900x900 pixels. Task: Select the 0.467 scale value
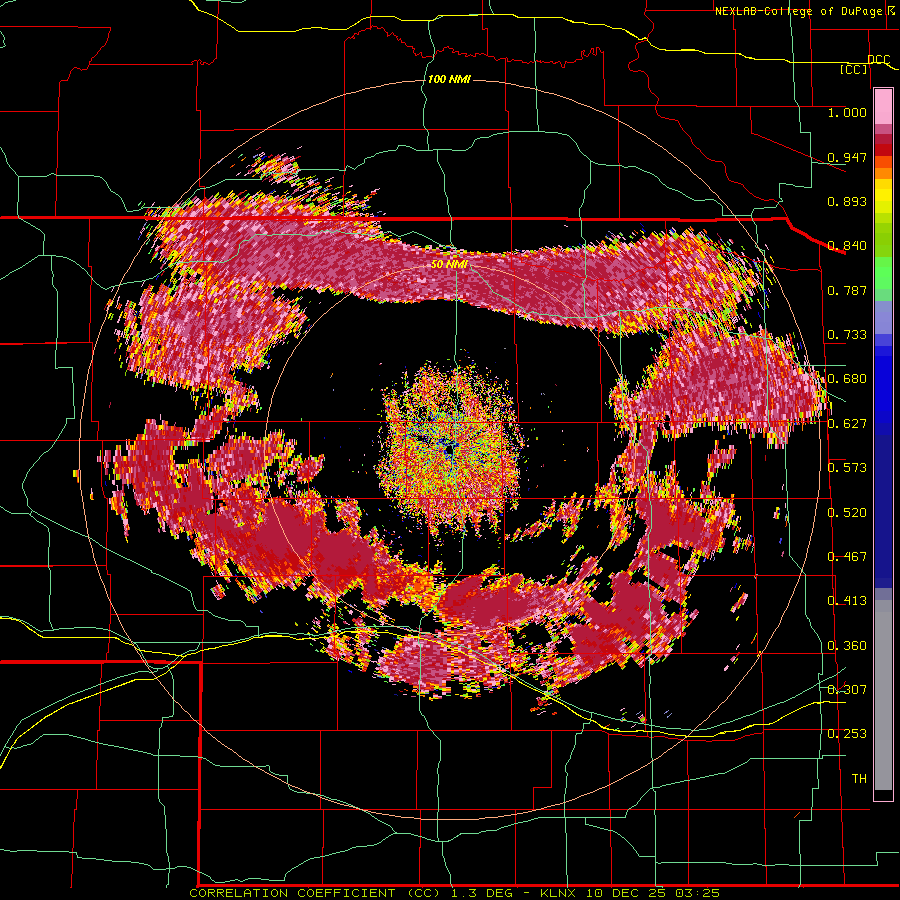847,557
